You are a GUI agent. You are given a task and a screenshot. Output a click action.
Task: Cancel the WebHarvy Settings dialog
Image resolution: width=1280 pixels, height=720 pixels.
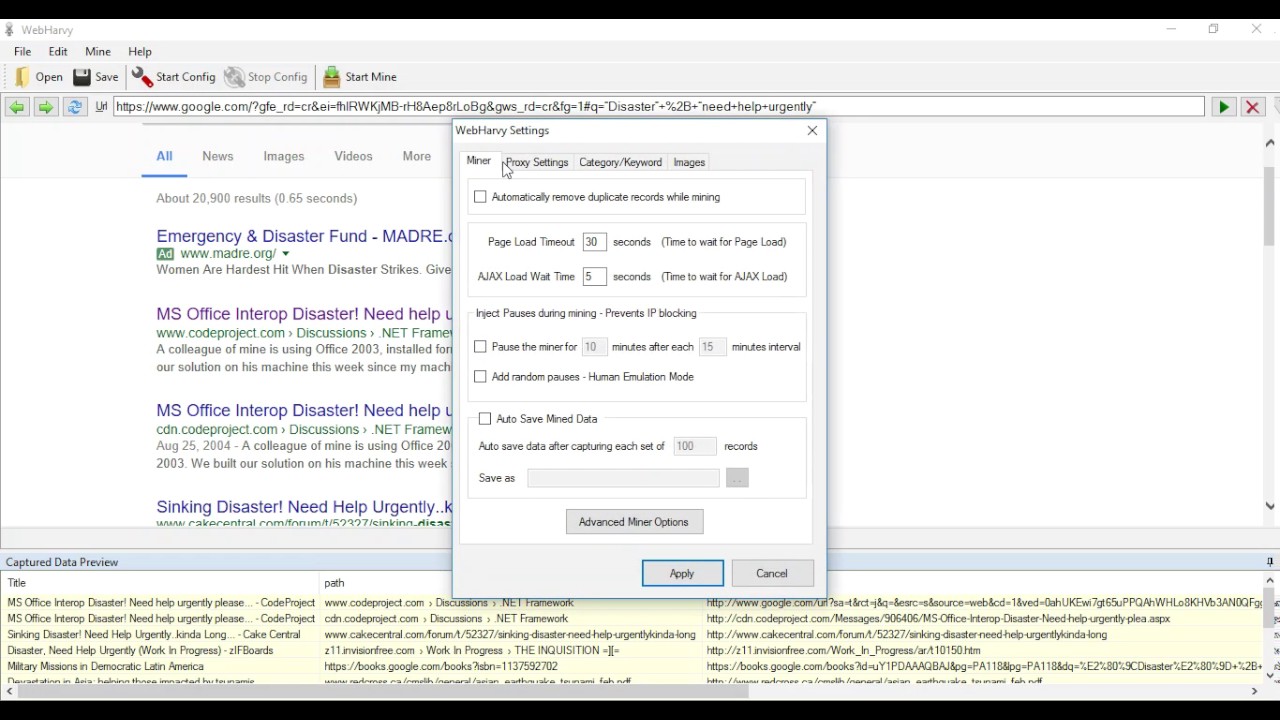pos(772,573)
